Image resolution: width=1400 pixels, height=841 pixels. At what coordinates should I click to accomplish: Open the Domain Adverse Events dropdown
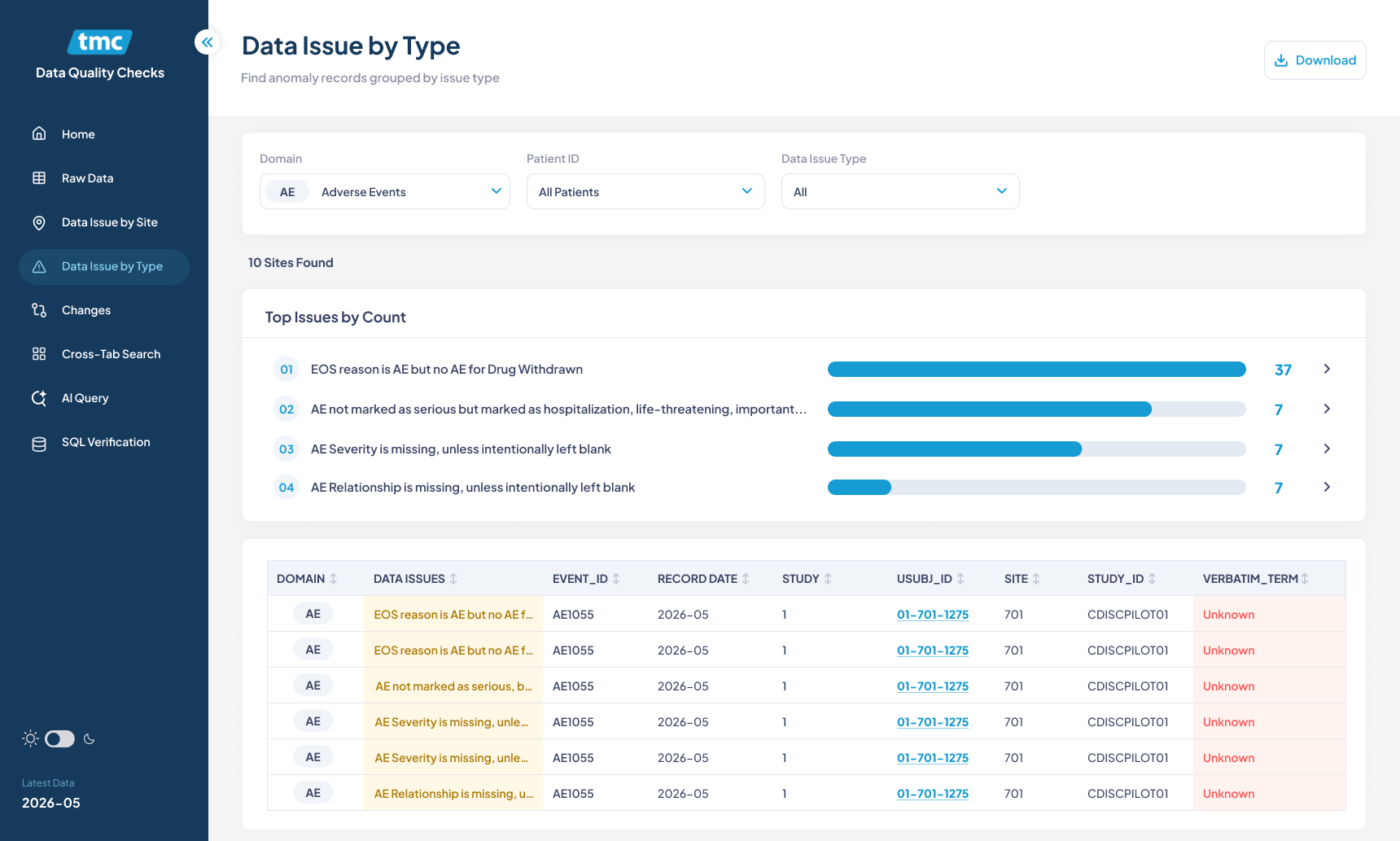[x=385, y=191]
